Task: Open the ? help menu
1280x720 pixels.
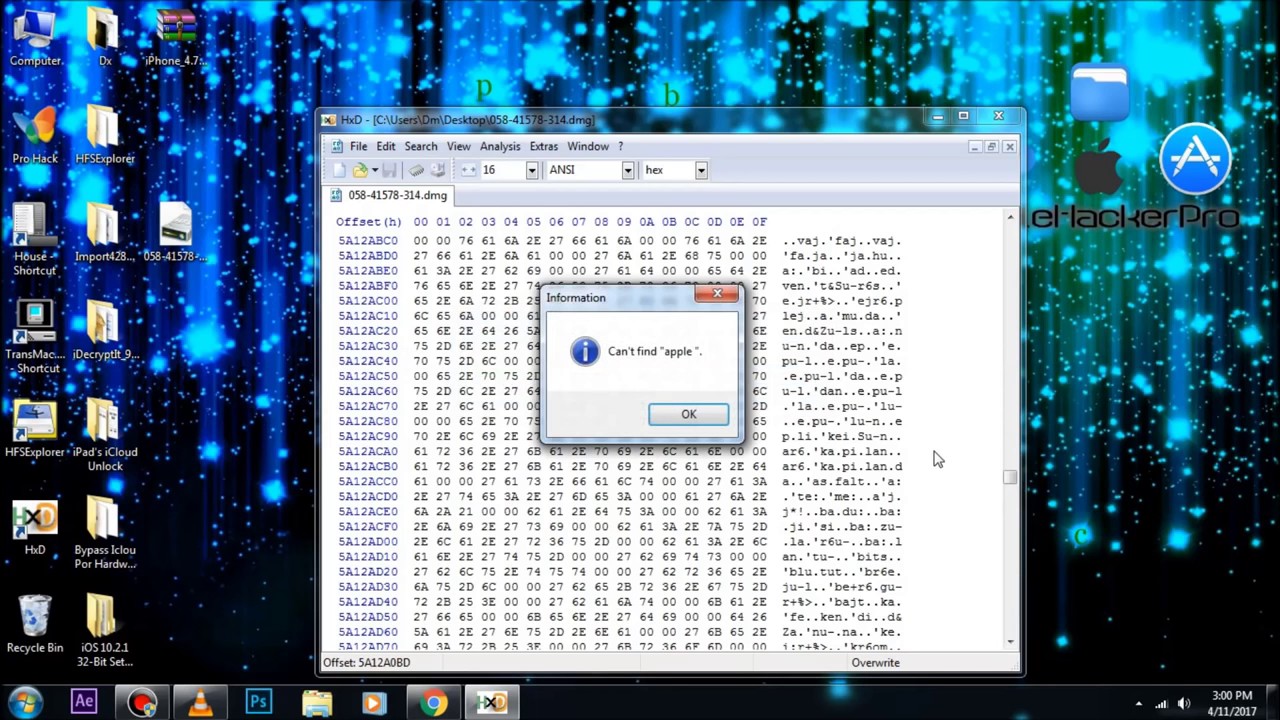Action: click(620, 146)
